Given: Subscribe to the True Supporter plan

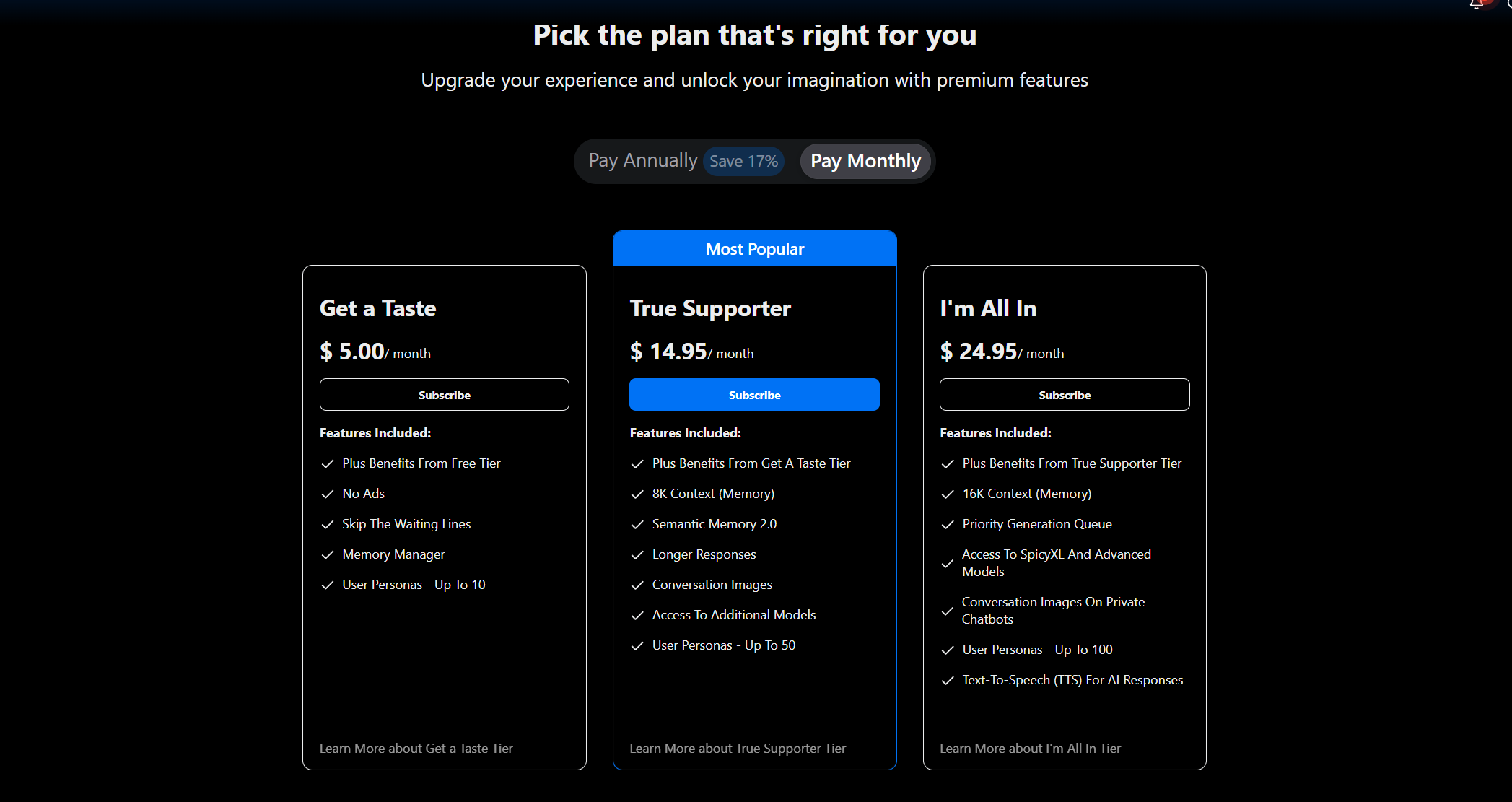Looking at the screenshot, I should 754,395.
